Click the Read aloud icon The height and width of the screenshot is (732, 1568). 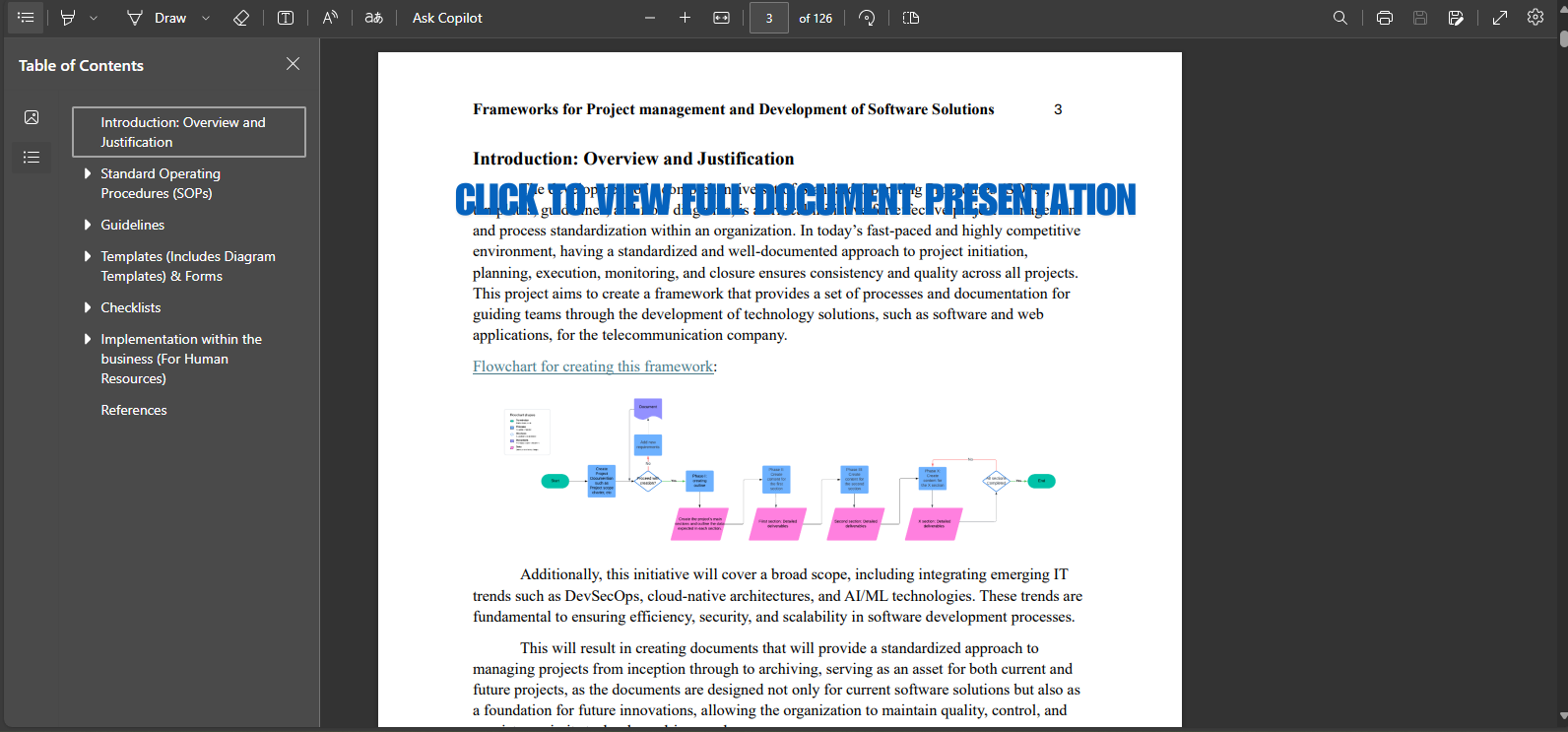pyautogui.click(x=330, y=18)
